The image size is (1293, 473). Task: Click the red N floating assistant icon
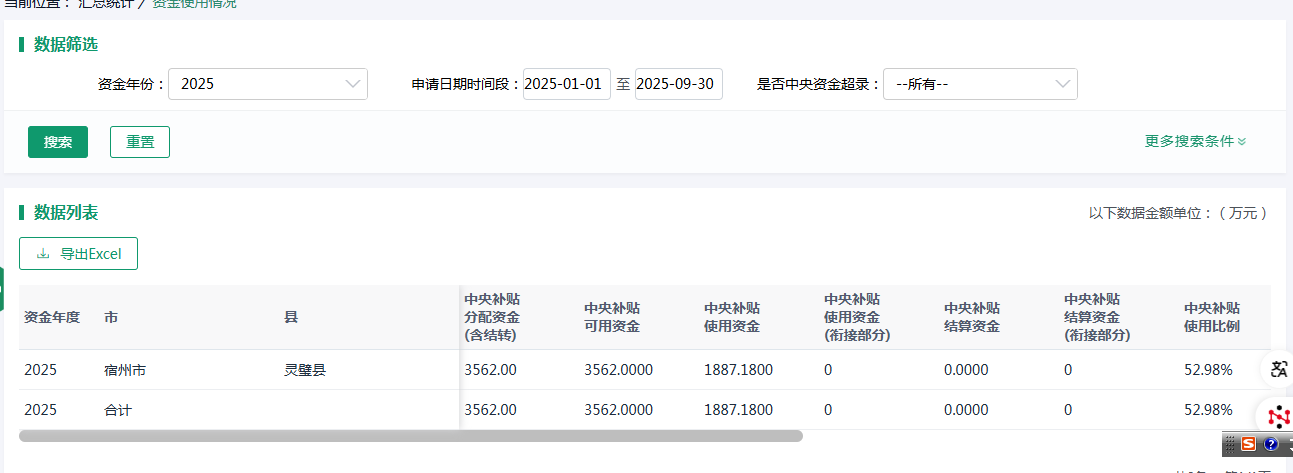pyautogui.click(x=1278, y=414)
